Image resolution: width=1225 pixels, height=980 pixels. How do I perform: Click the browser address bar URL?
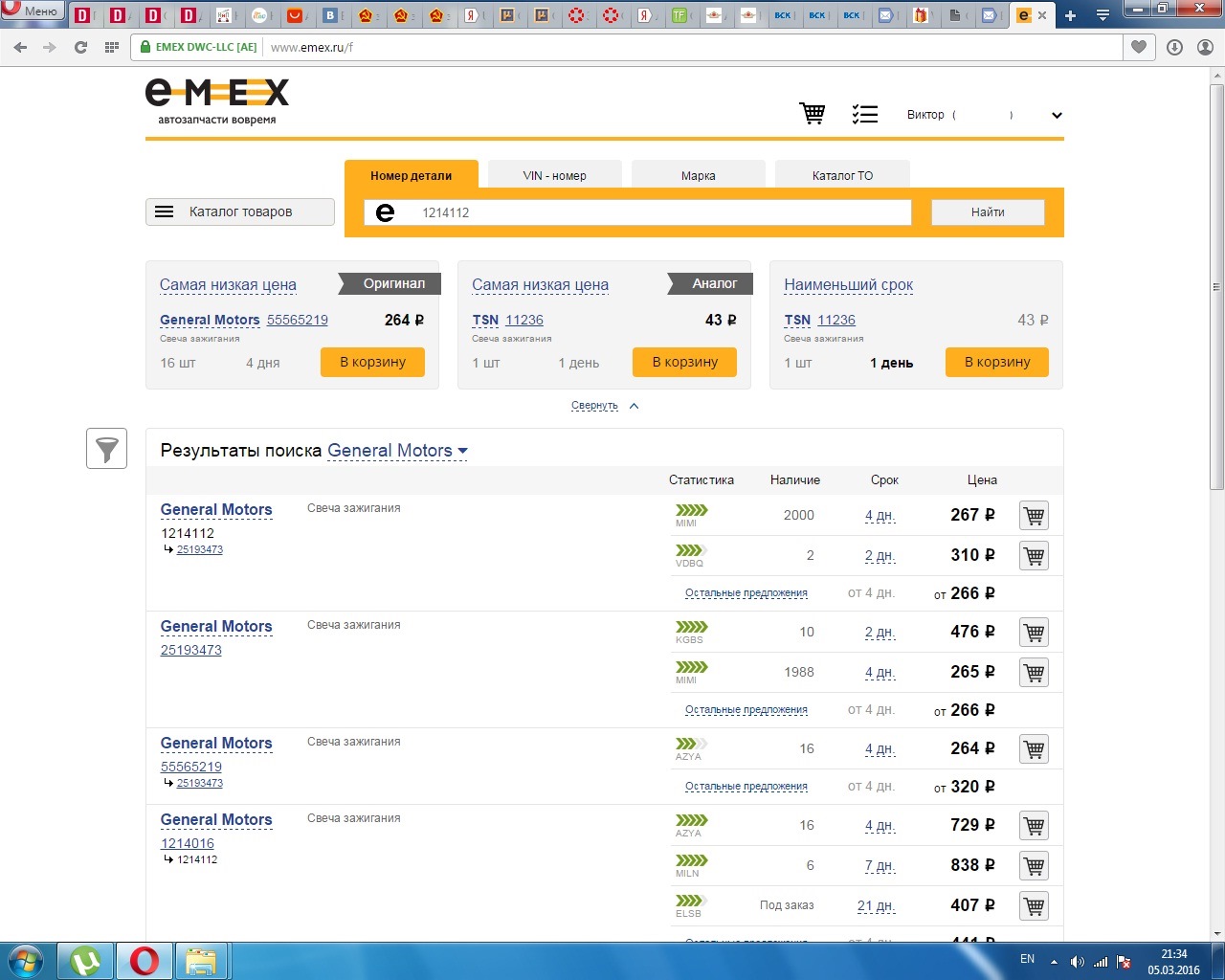click(312, 47)
